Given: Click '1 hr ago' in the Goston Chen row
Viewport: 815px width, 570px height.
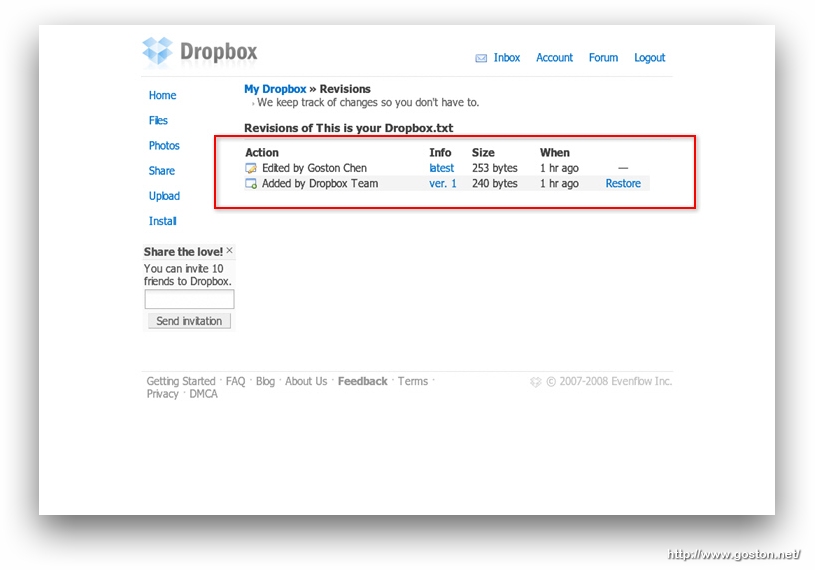Looking at the screenshot, I should click(559, 168).
